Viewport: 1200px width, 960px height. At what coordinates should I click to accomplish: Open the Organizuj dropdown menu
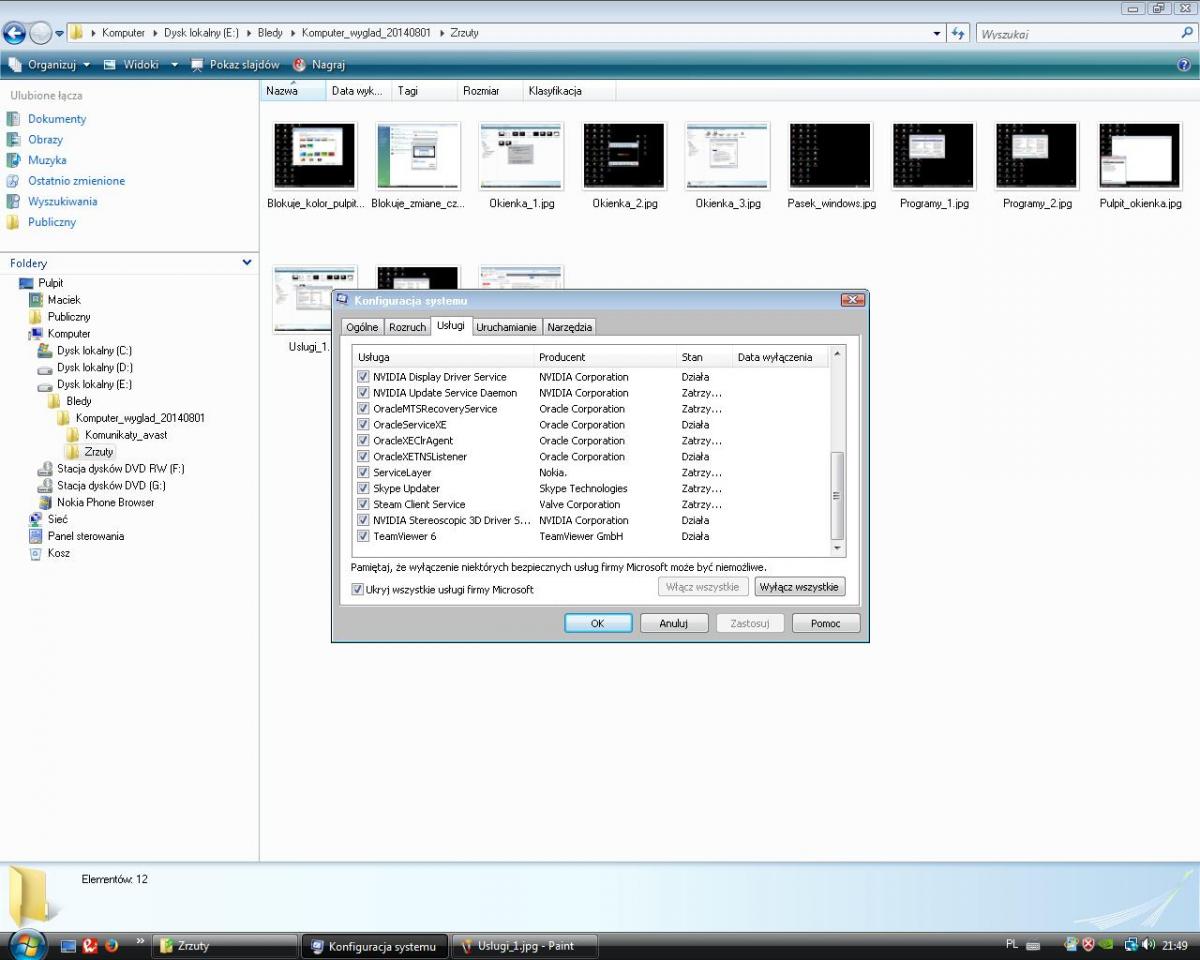49,65
